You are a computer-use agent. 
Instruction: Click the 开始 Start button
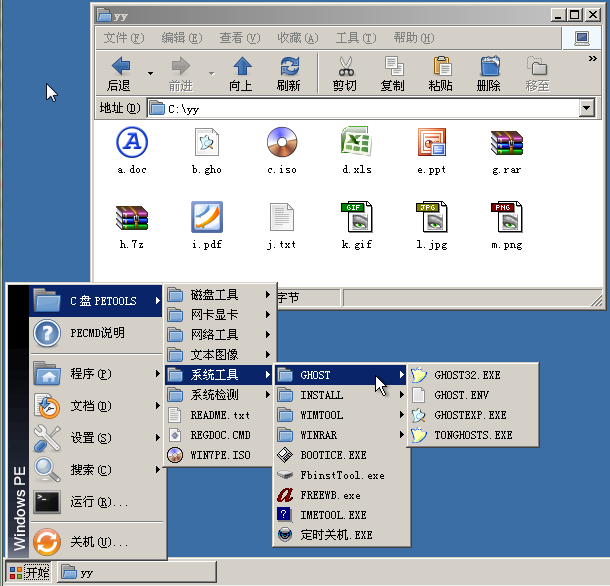(30, 572)
